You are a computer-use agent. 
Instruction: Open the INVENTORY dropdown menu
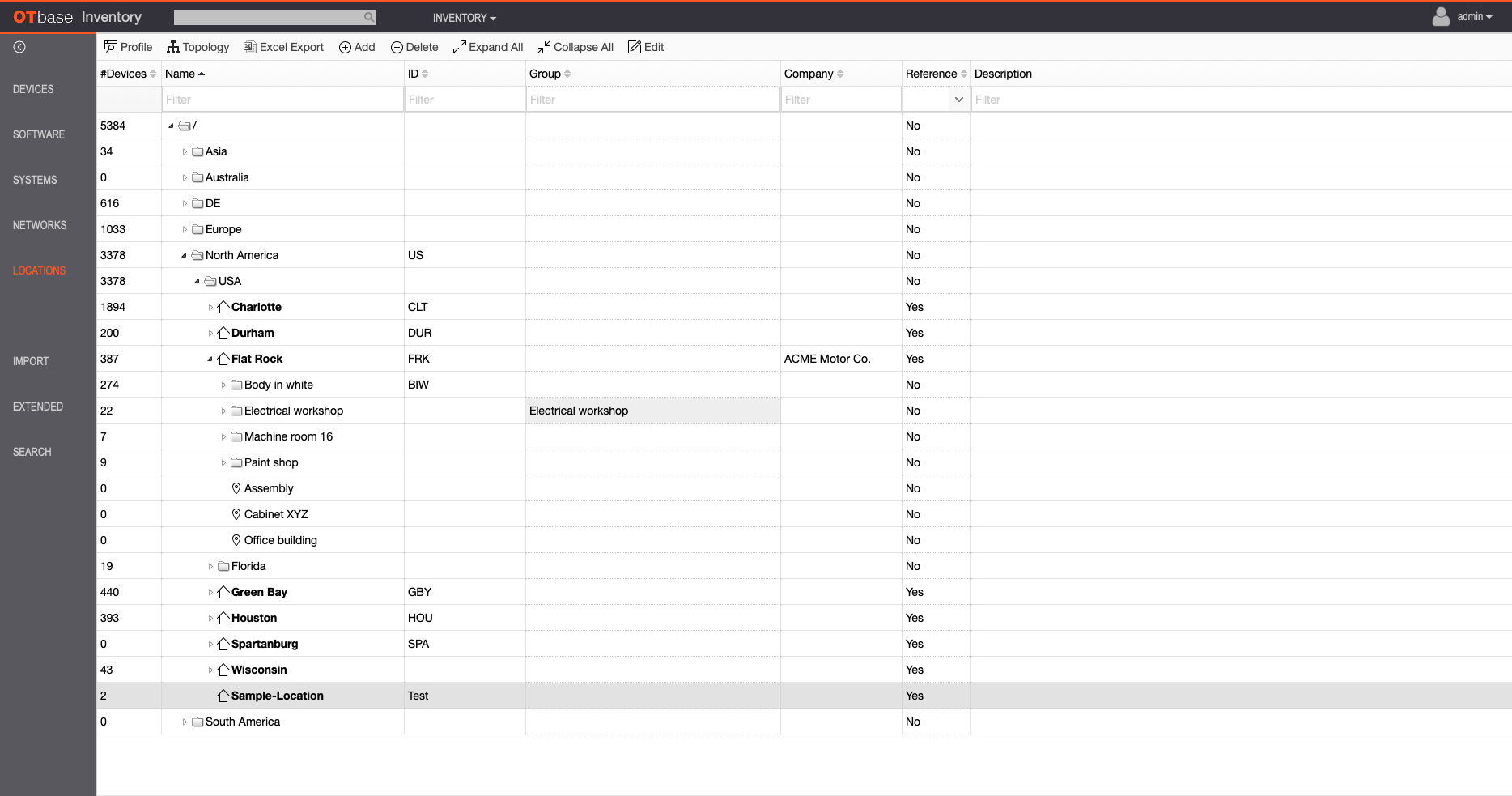(465, 17)
